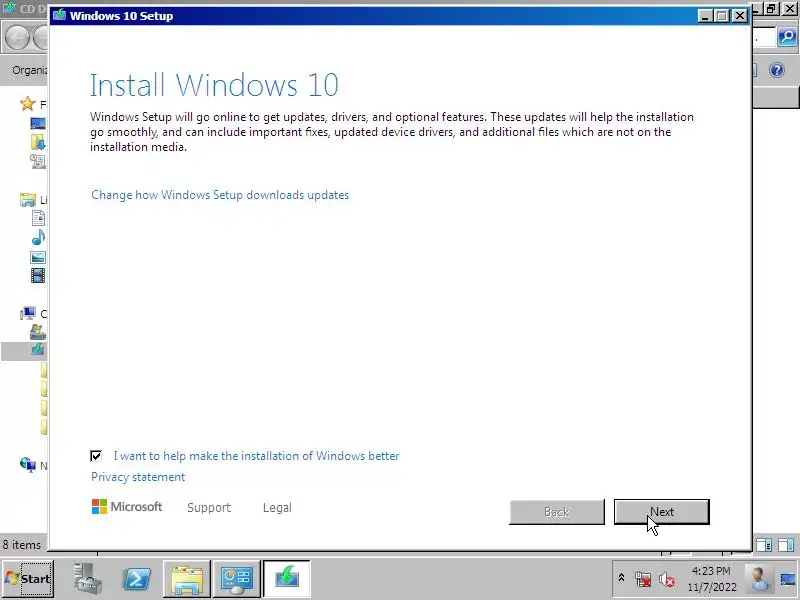Click the Explorer back arrow button
This screenshot has width=800, height=600.
17,38
